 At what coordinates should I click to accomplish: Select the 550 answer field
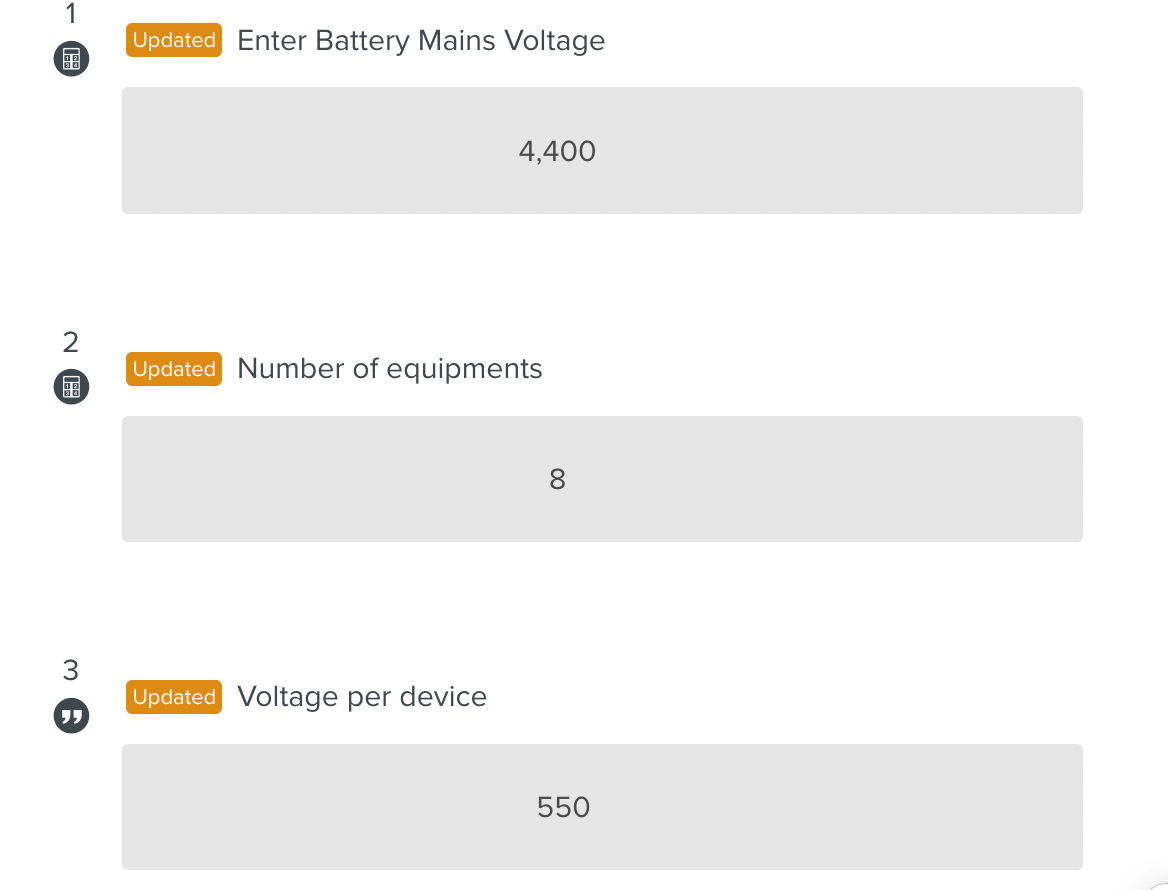(x=602, y=806)
